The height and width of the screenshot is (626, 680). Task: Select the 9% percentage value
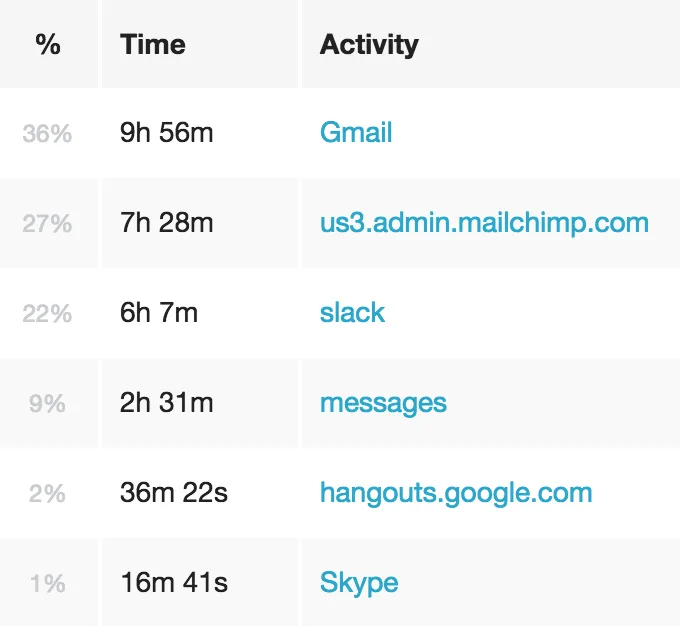point(48,404)
